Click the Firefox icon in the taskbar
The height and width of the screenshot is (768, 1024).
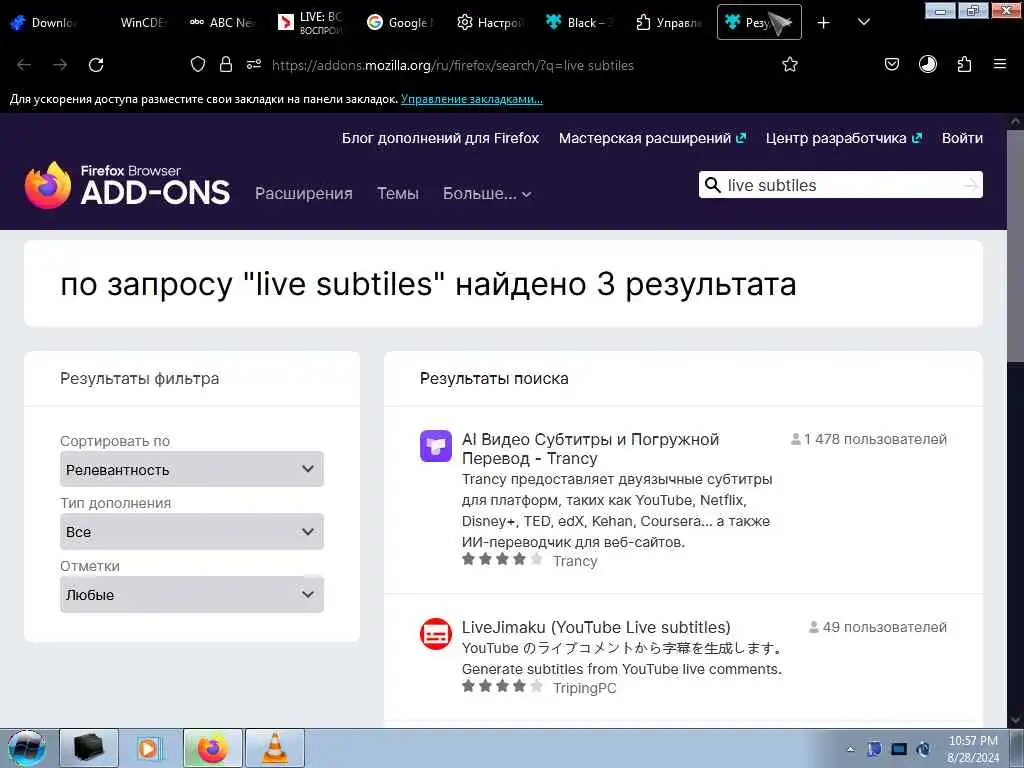213,748
